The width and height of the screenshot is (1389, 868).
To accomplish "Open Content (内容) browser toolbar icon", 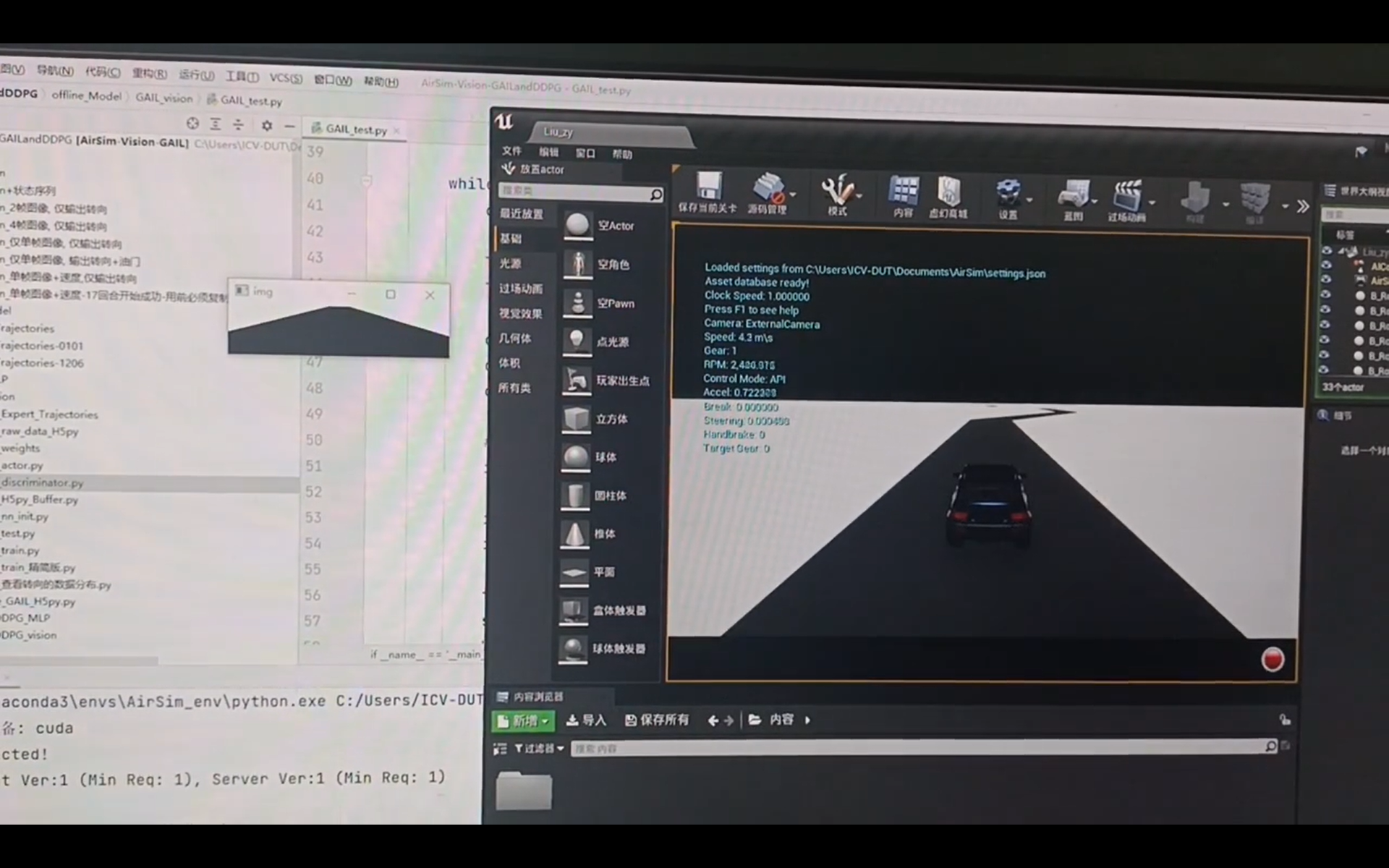I will (903, 191).
